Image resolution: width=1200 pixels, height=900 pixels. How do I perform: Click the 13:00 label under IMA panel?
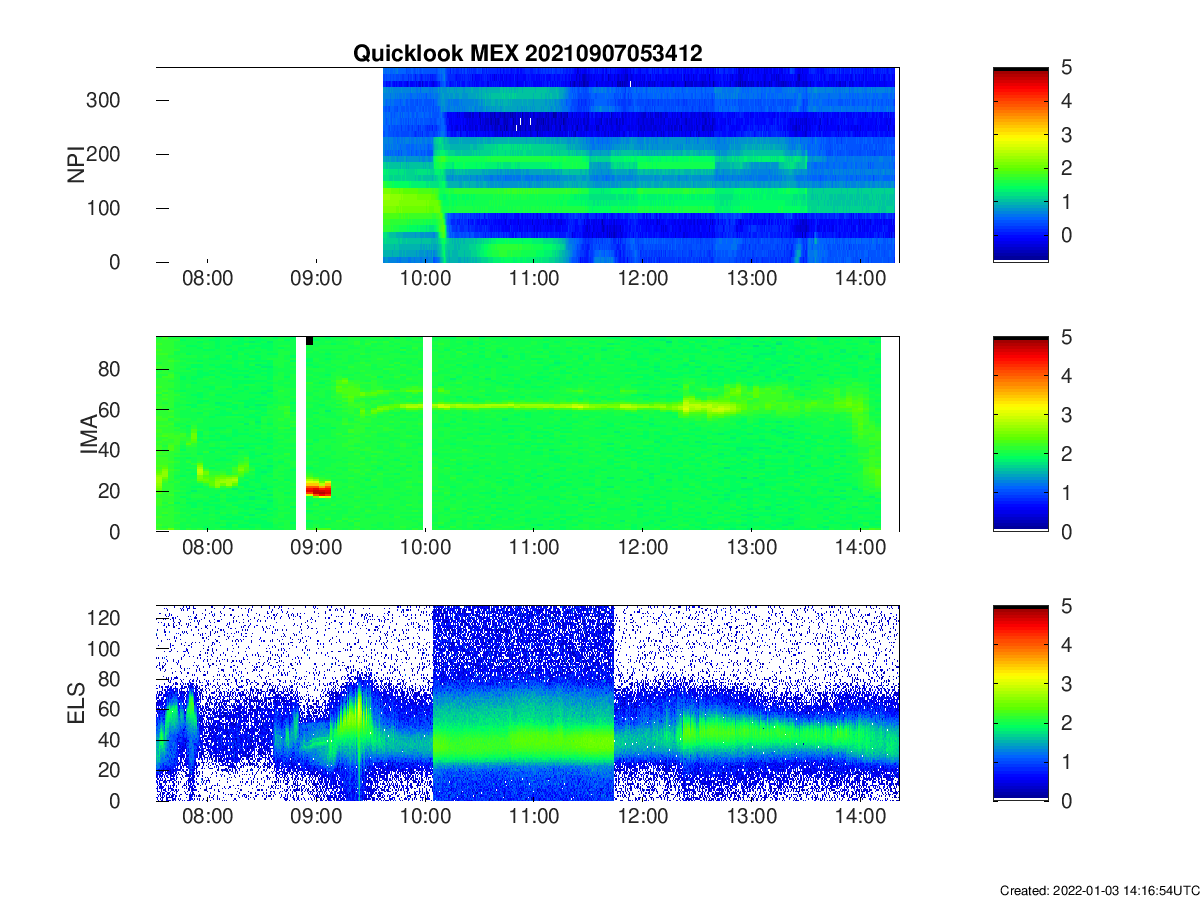tap(753, 549)
